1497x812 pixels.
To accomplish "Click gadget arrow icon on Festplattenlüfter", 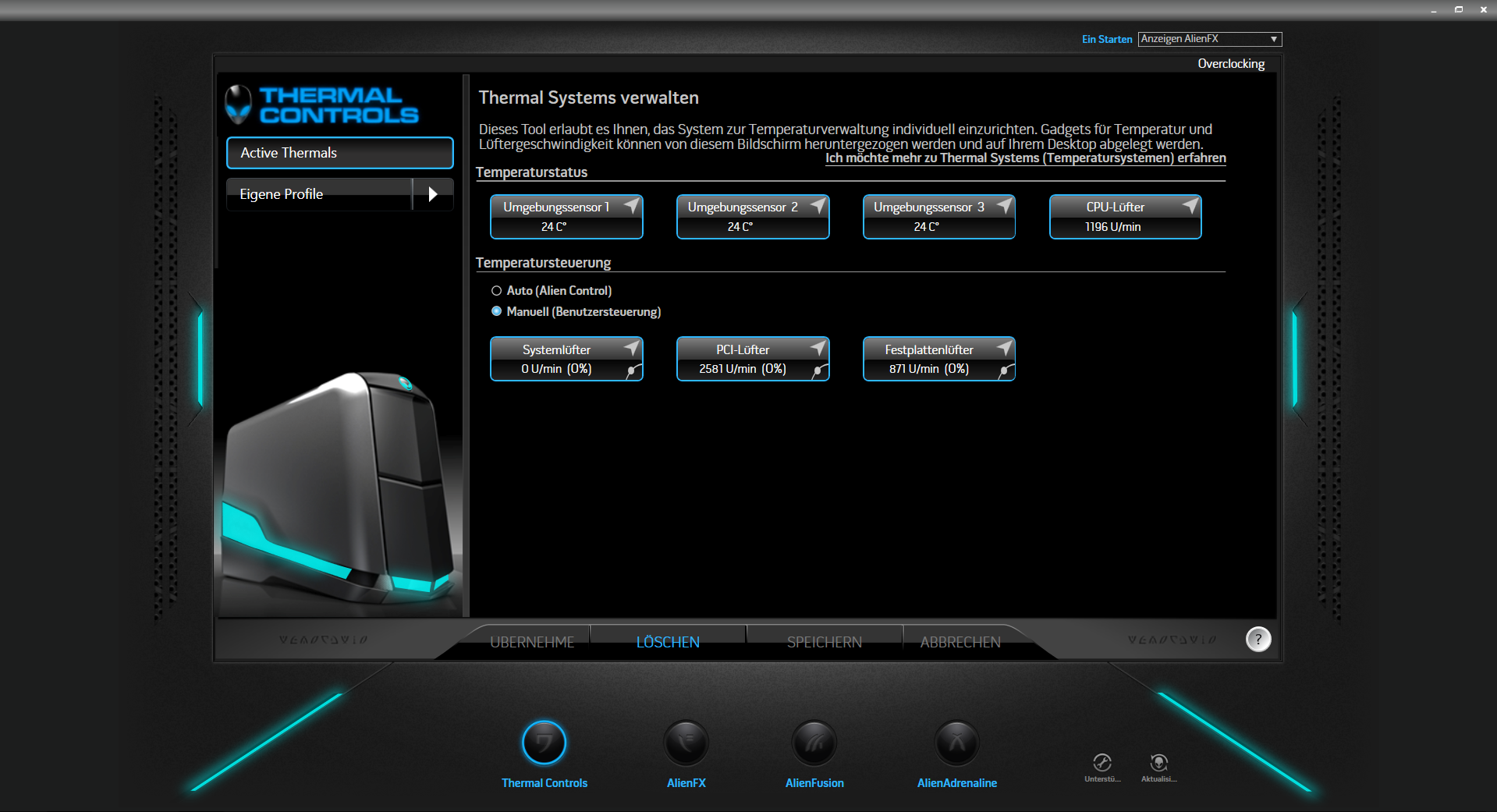I will (x=1004, y=347).
